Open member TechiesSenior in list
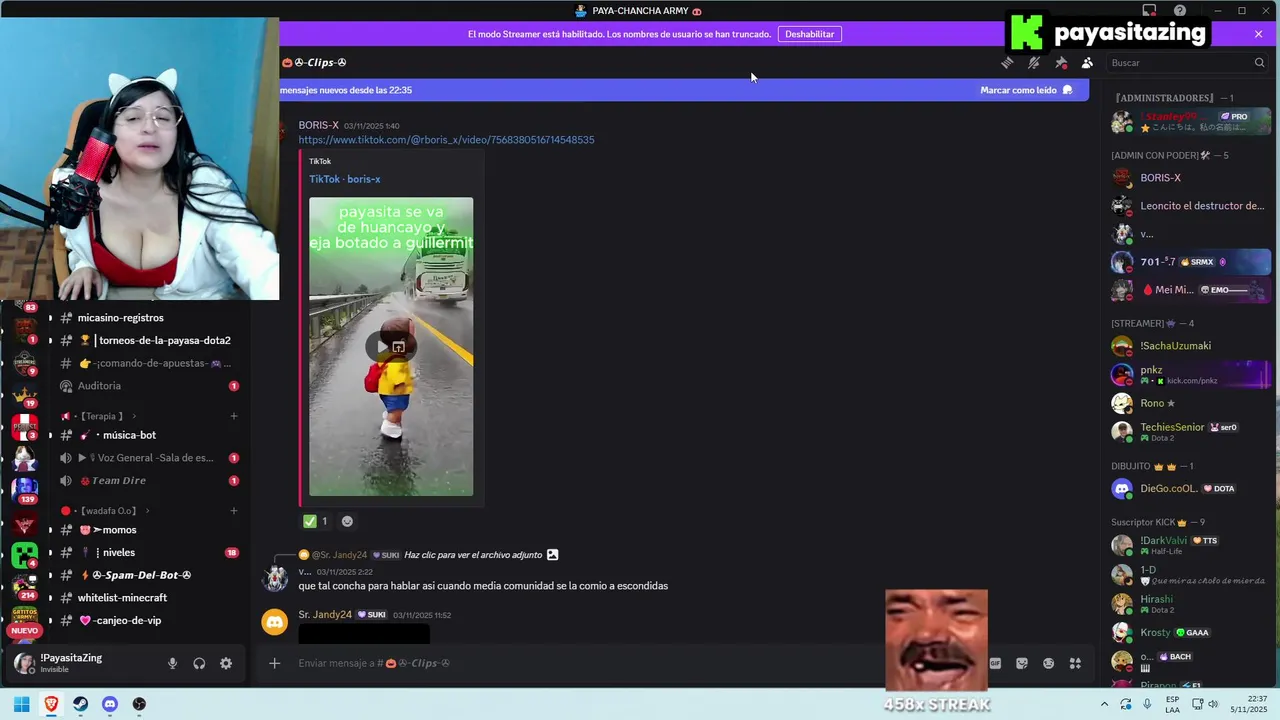This screenshot has width=1280, height=720. click(1190, 432)
